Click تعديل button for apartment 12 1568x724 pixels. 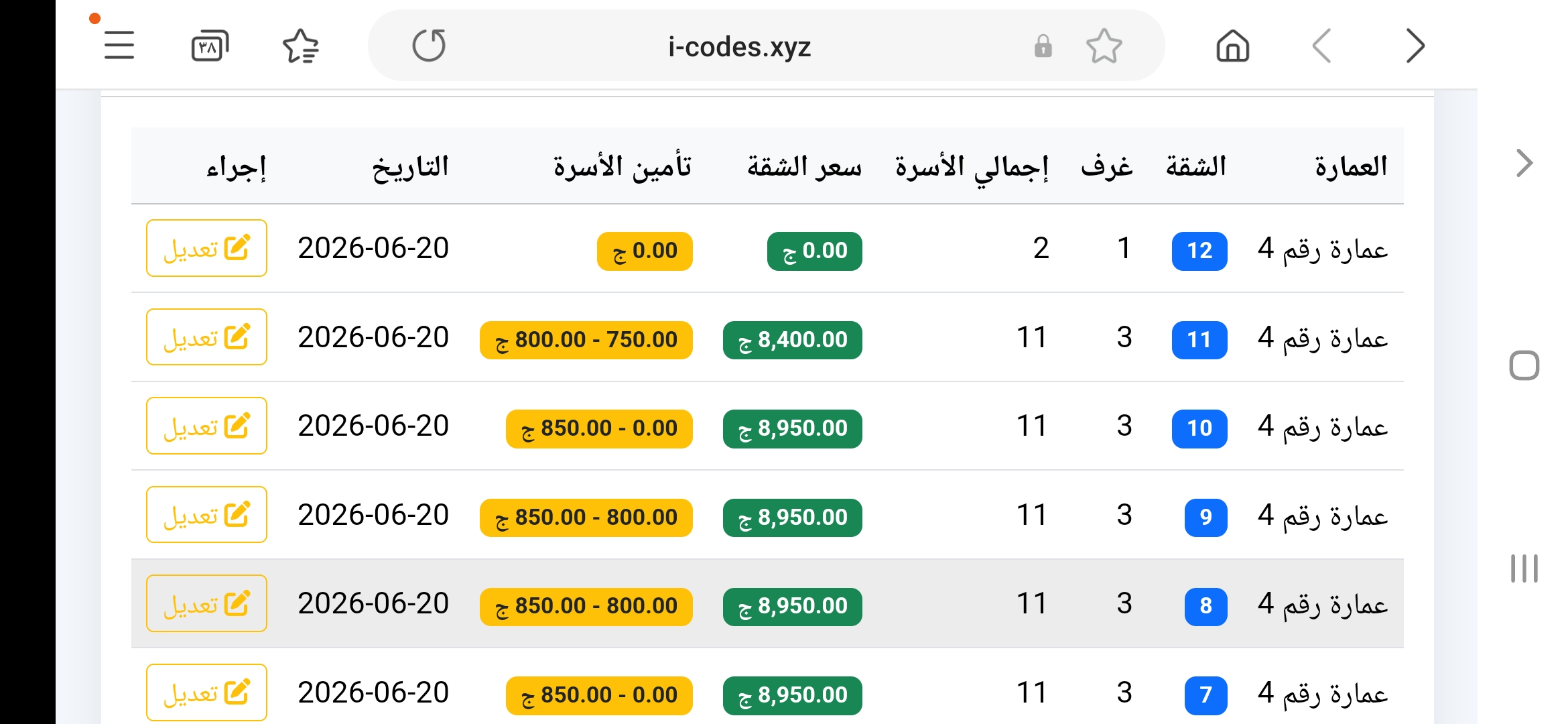[206, 248]
